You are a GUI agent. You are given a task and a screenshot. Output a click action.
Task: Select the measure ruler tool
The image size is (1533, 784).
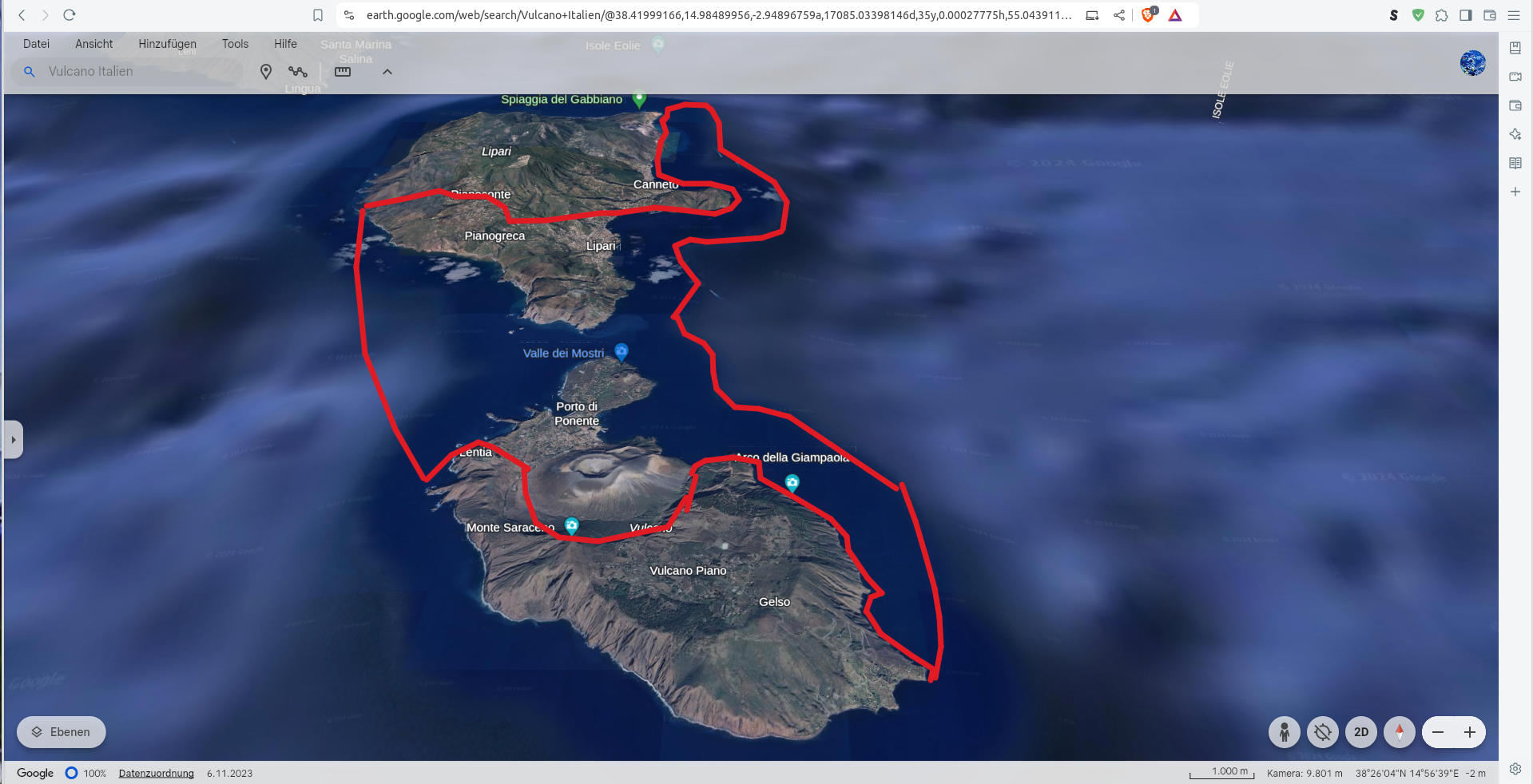(343, 72)
